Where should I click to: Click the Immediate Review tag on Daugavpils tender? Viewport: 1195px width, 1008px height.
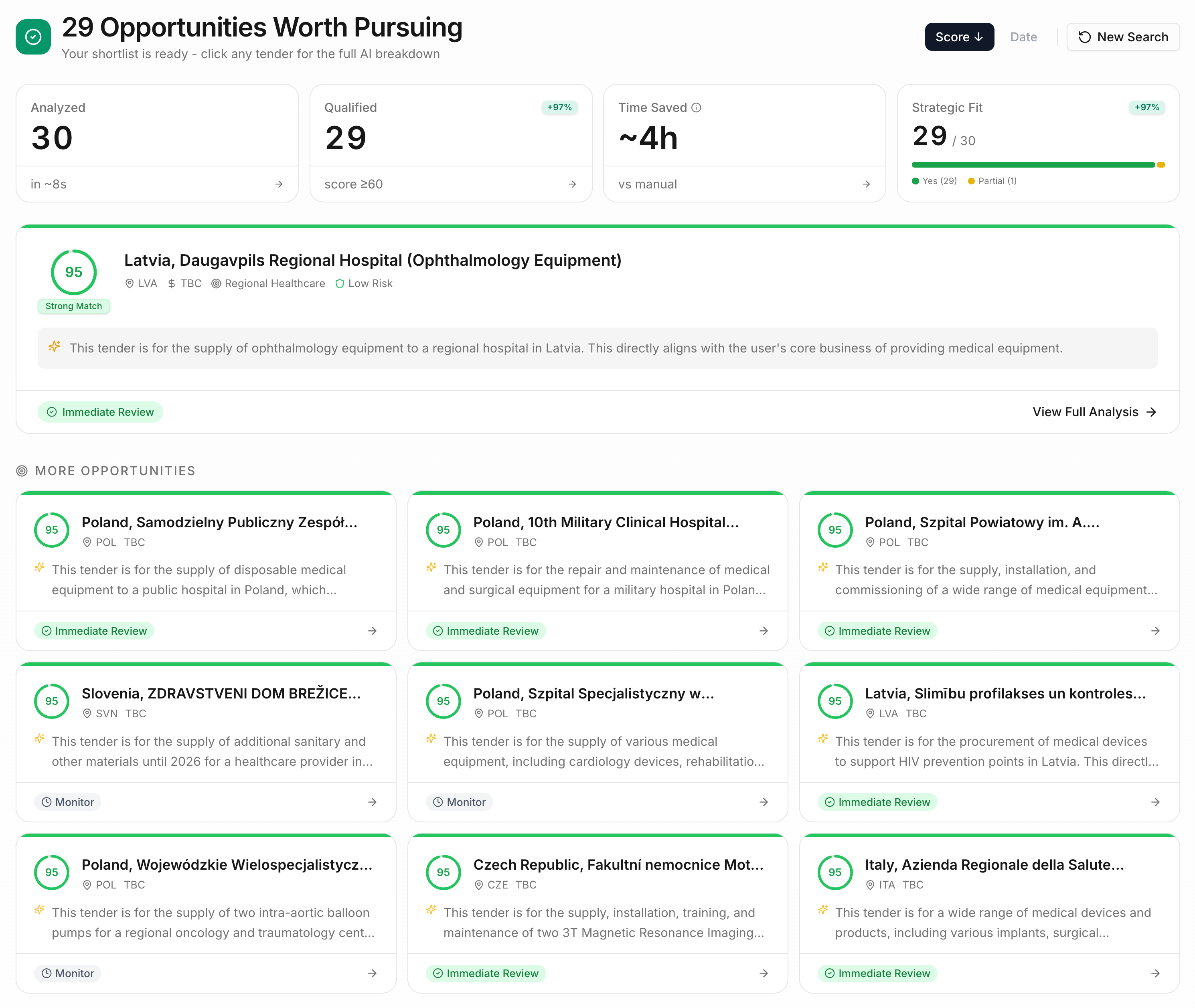[101, 412]
